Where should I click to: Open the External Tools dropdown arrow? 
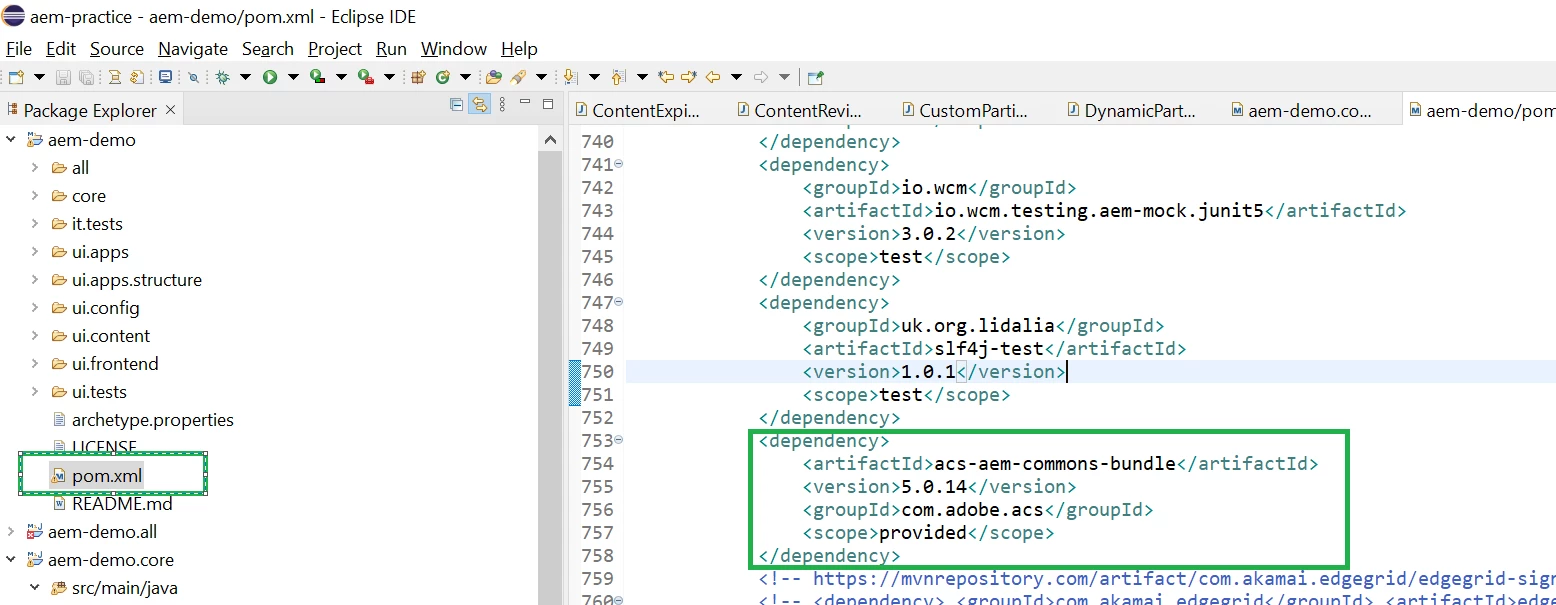pos(389,77)
